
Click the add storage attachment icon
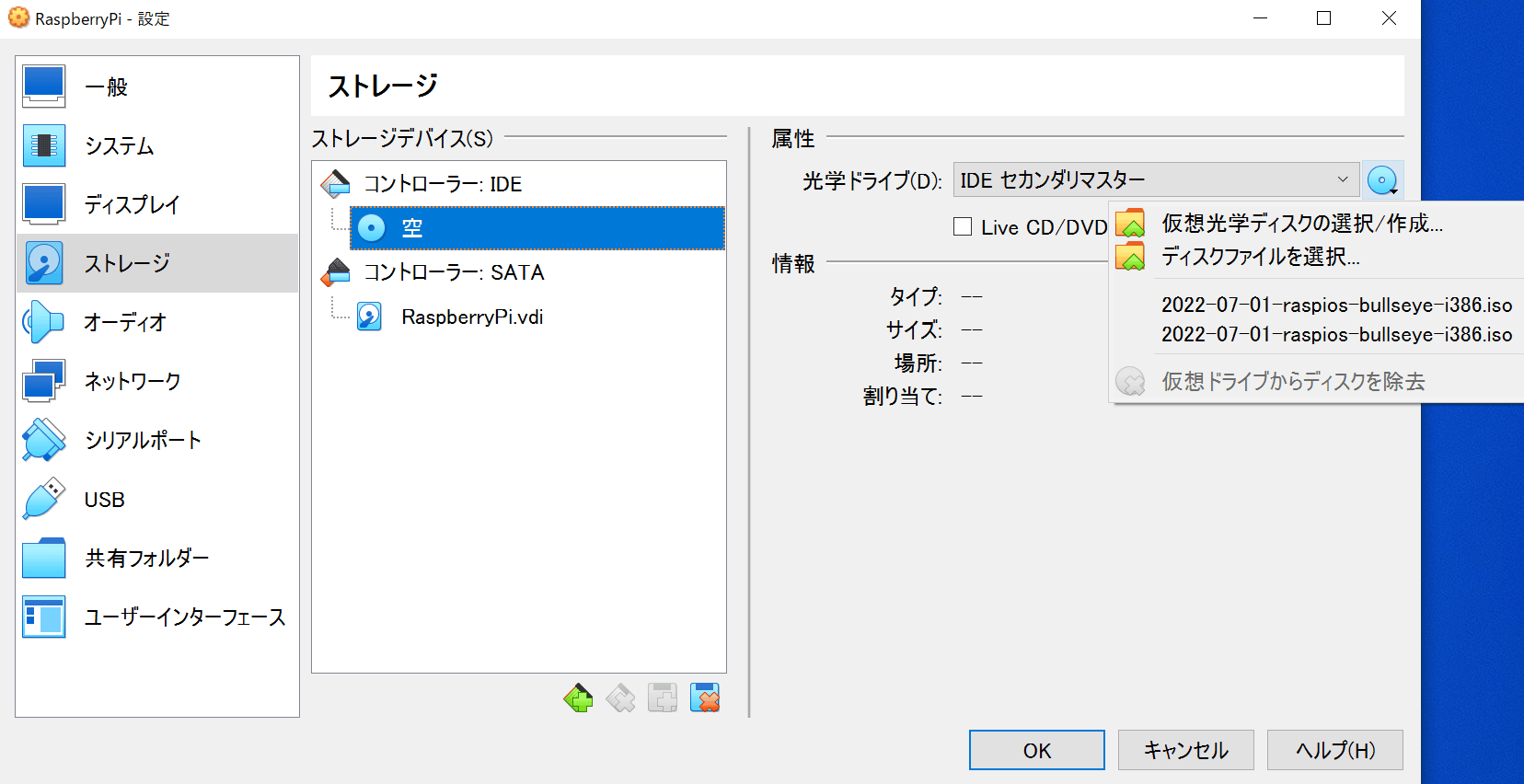(663, 698)
